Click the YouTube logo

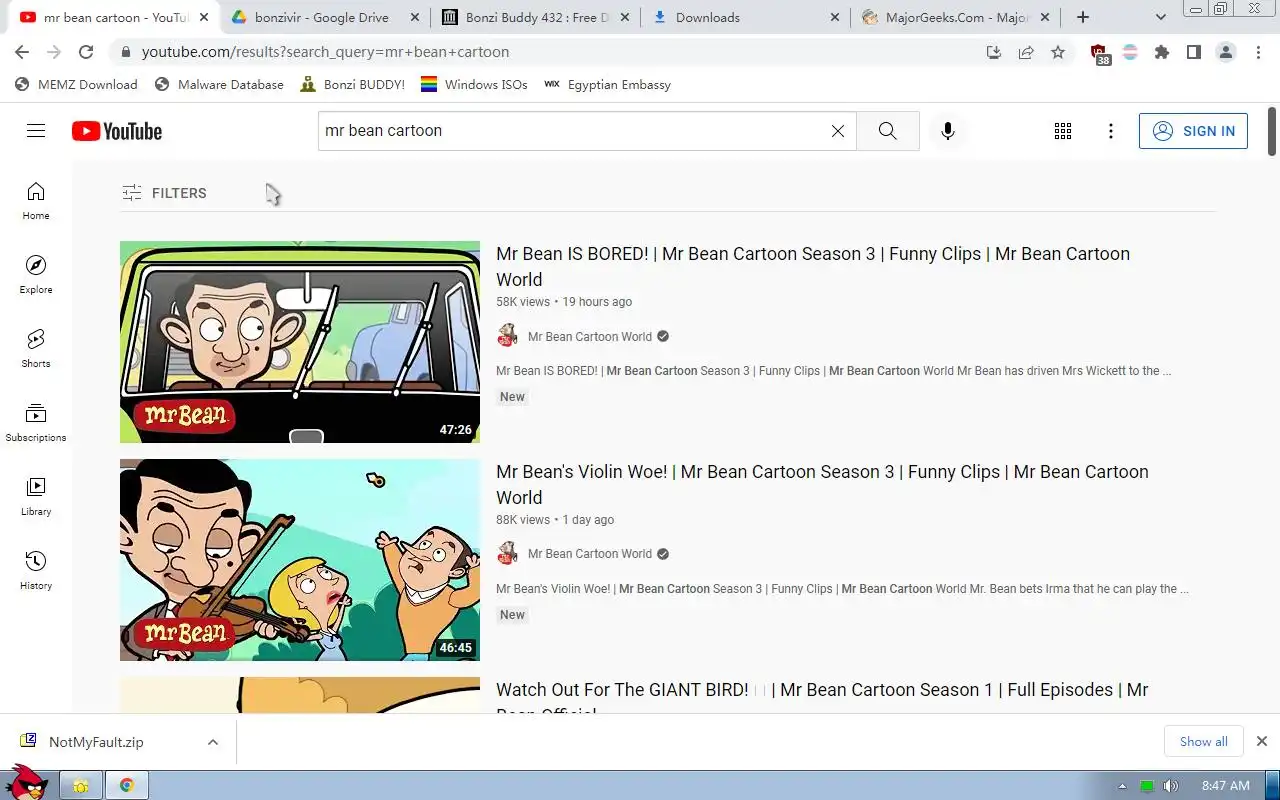click(117, 131)
